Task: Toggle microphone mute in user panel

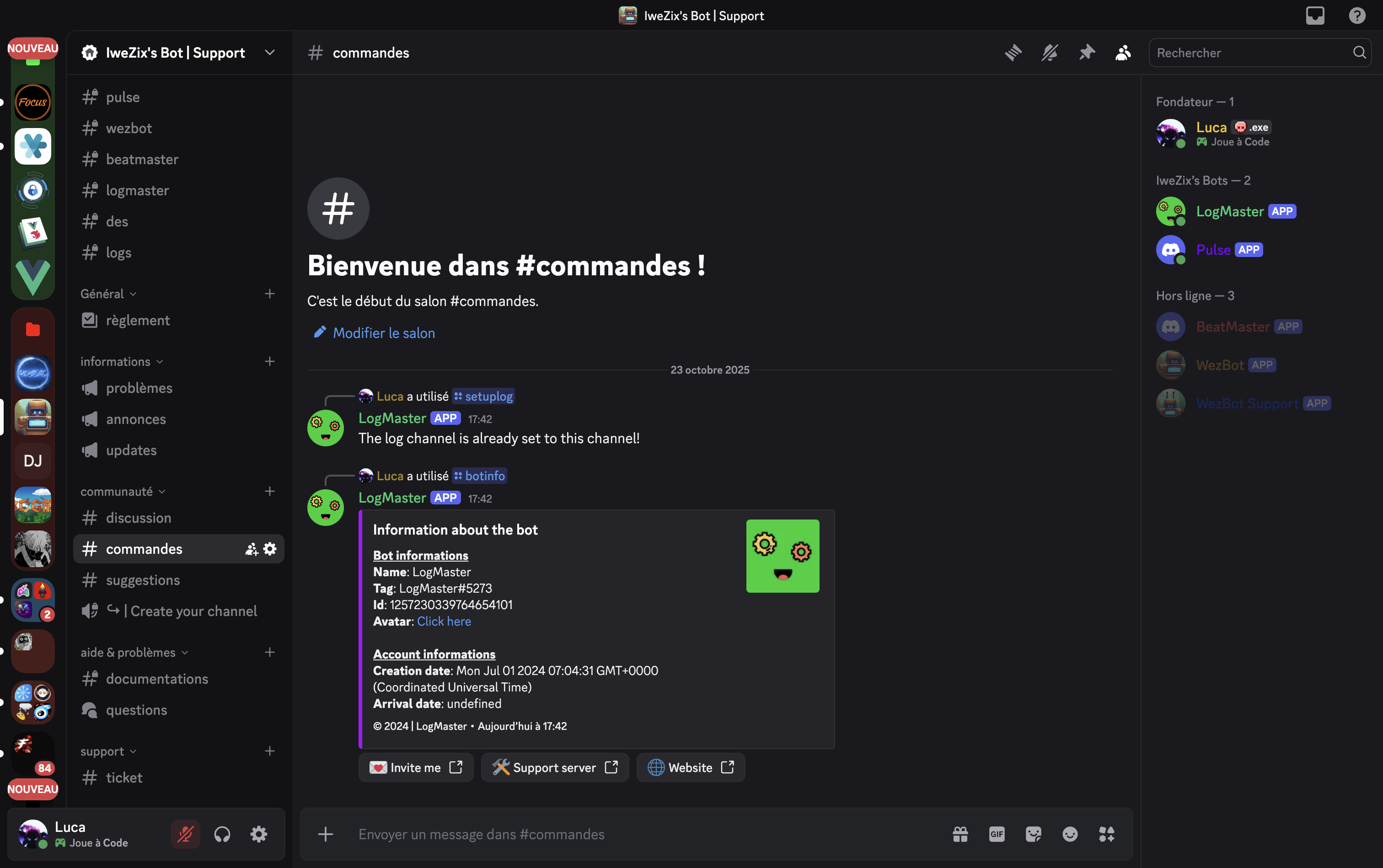Action: 185,834
